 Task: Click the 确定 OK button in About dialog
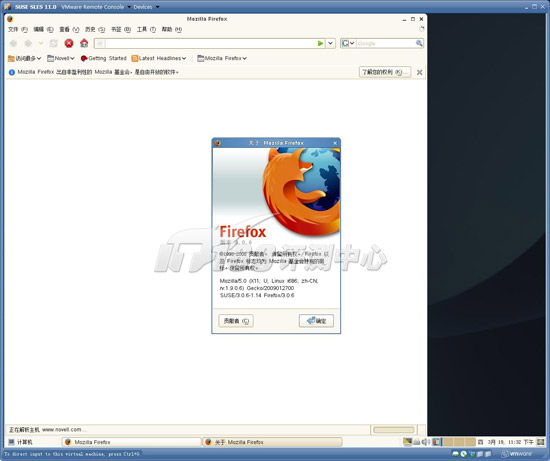point(316,321)
